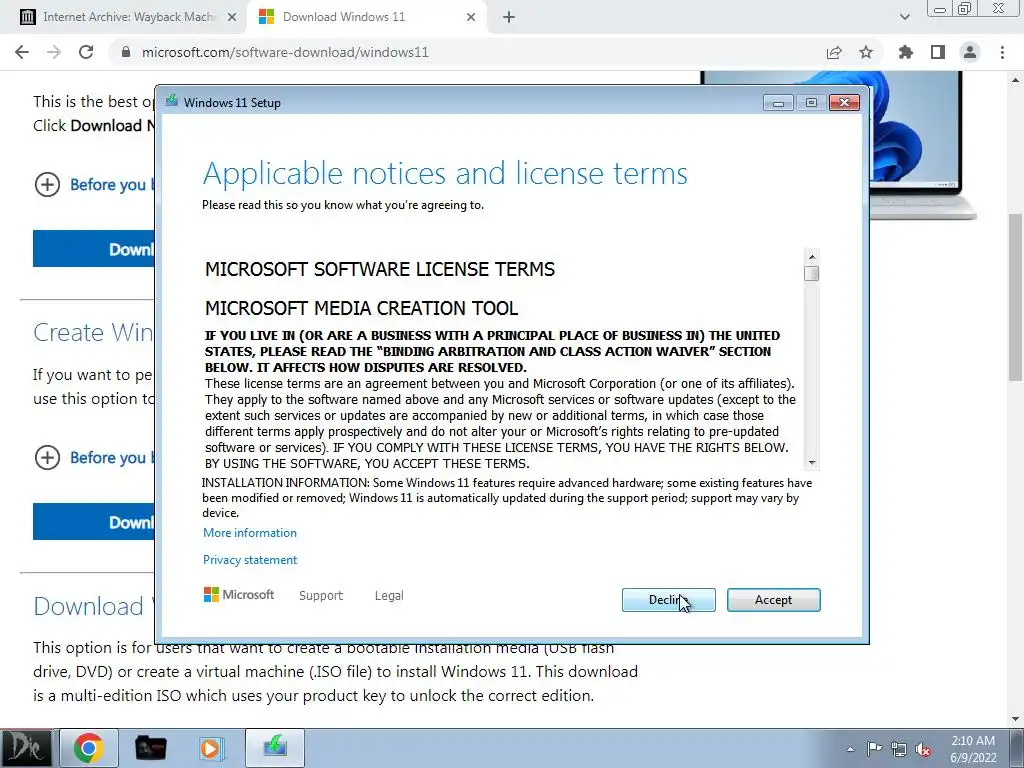
Task: Close the Windows 11 Setup dialog
Action: coord(844,103)
